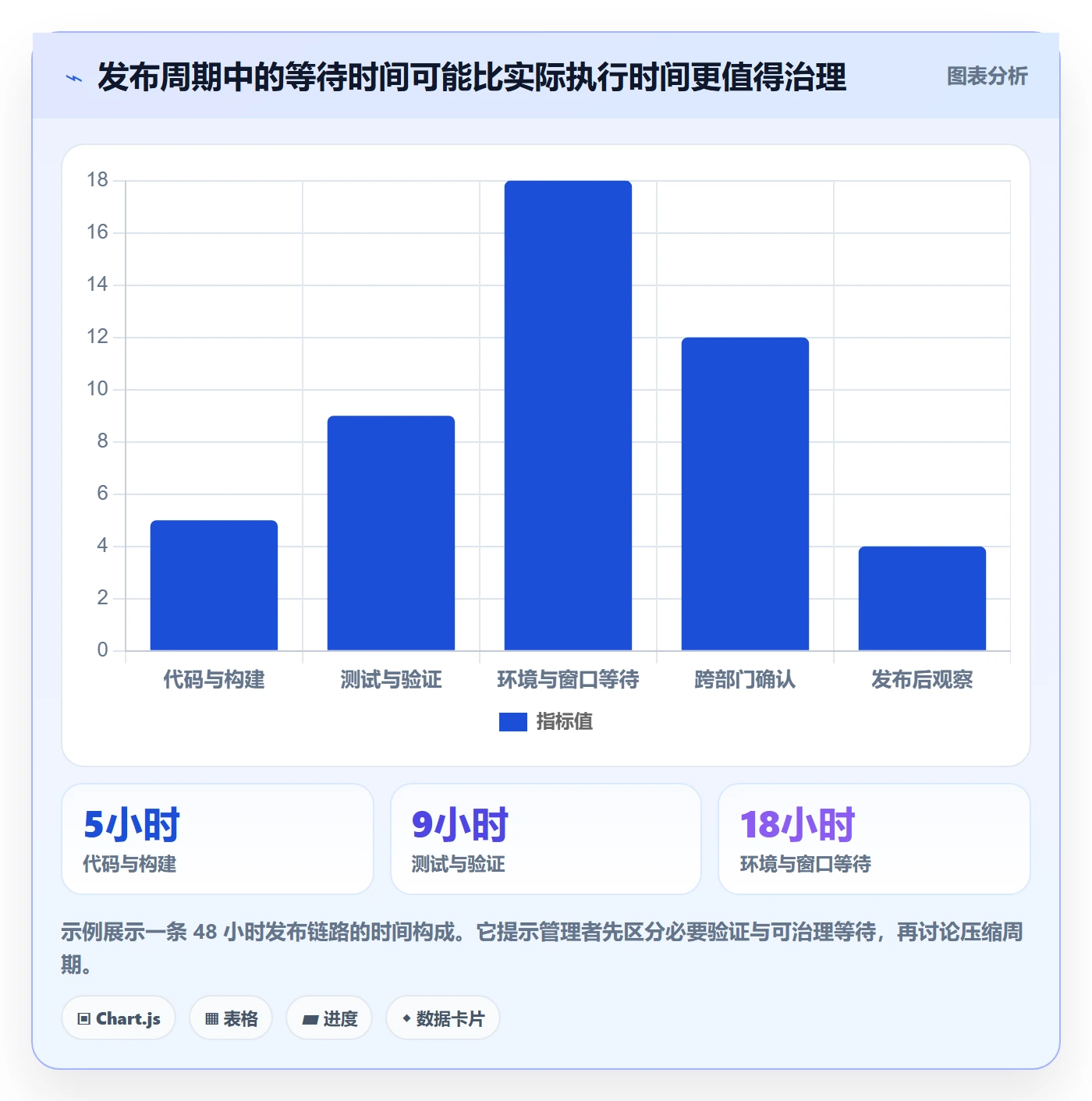Open the 18小时 data card
Screen dimensions: 1092x1101
click(874, 839)
